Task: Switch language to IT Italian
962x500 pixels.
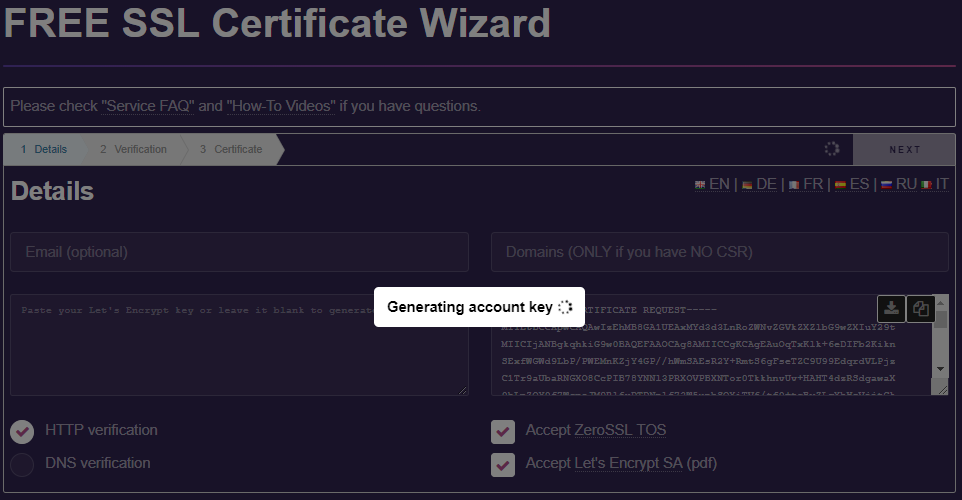Action: (x=936, y=184)
